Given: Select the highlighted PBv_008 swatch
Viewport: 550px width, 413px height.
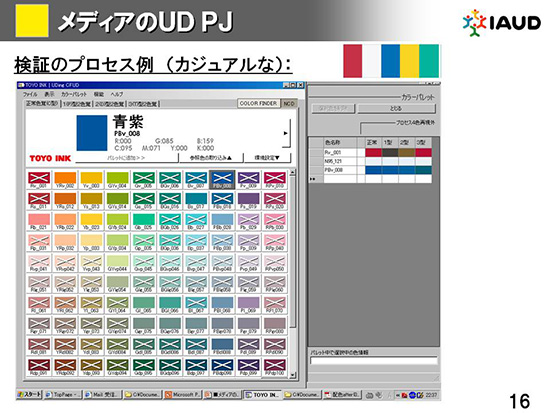Looking at the screenshot, I should [222, 180].
